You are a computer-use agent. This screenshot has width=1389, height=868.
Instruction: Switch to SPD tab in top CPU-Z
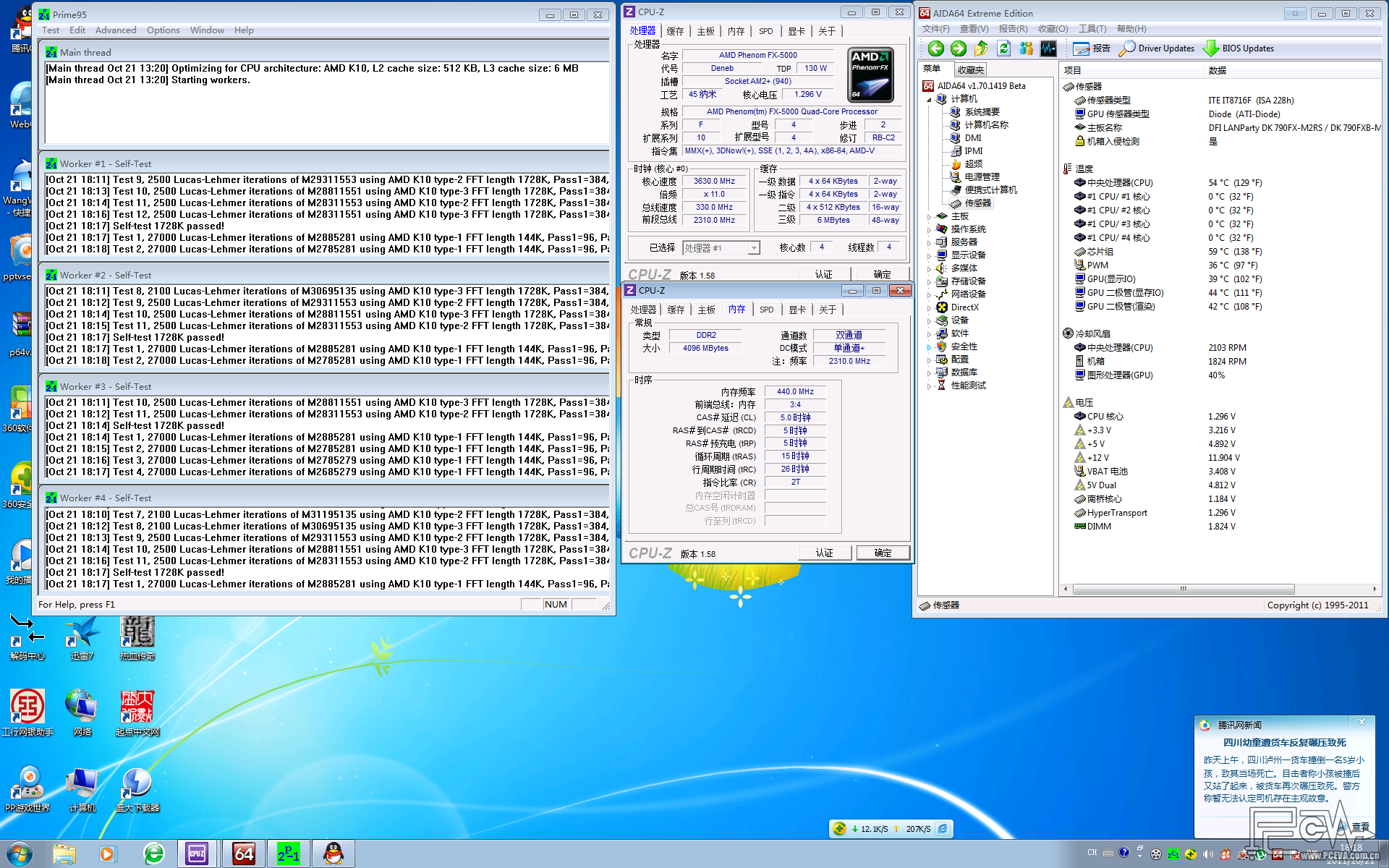click(x=765, y=31)
